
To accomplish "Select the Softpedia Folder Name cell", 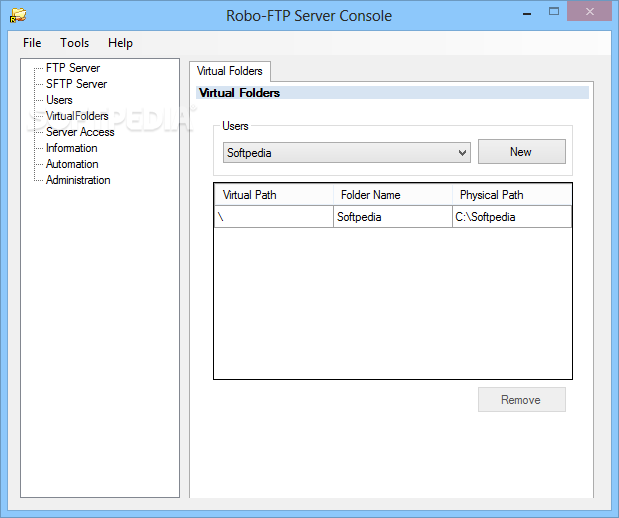I will point(393,217).
